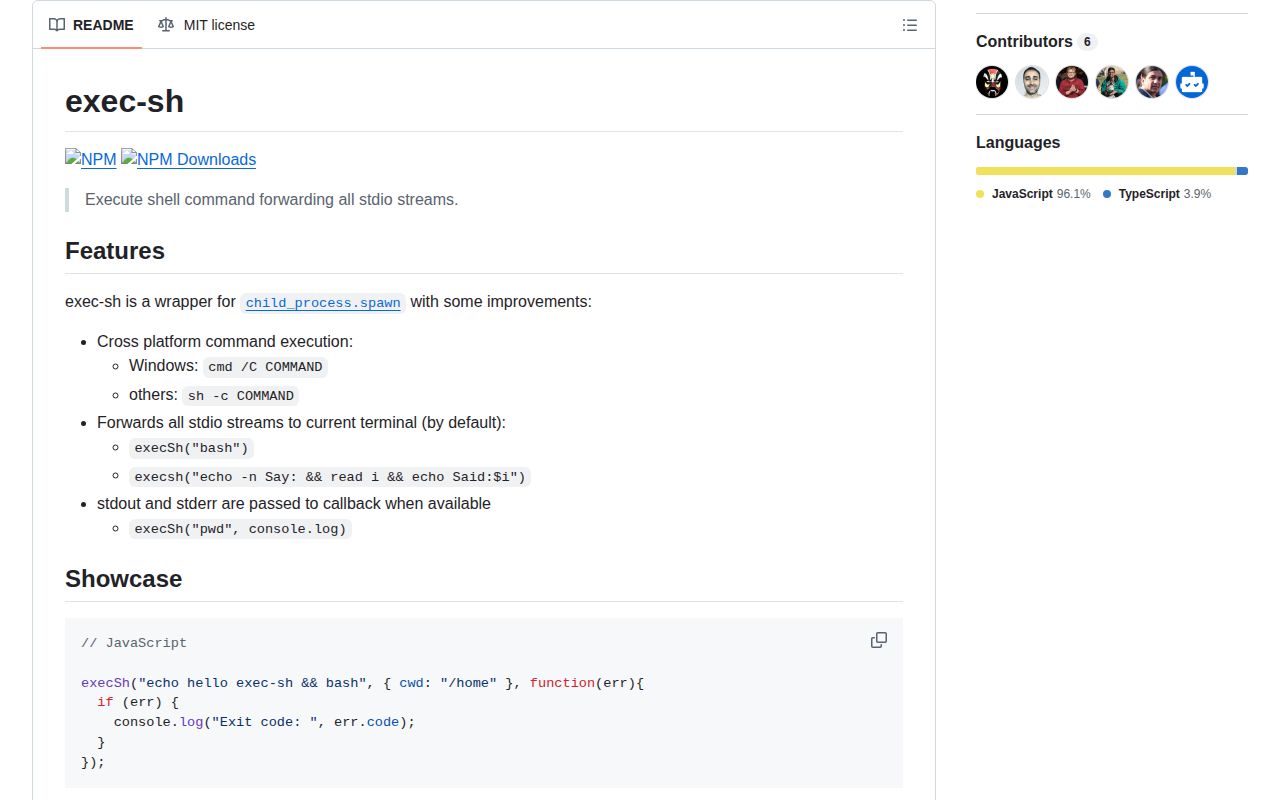Click the Features heading
The image size is (1280, 800).
click(115, 251)
